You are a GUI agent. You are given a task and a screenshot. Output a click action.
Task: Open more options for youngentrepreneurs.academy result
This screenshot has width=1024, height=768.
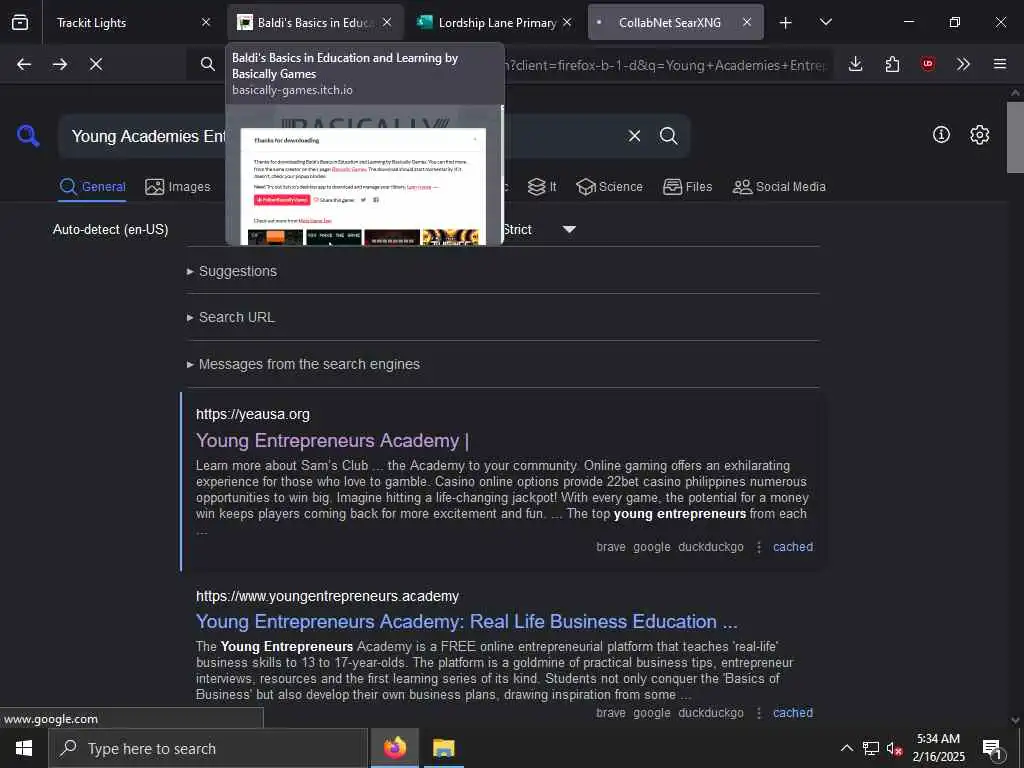pyautogui.click(x=759, y=713)
